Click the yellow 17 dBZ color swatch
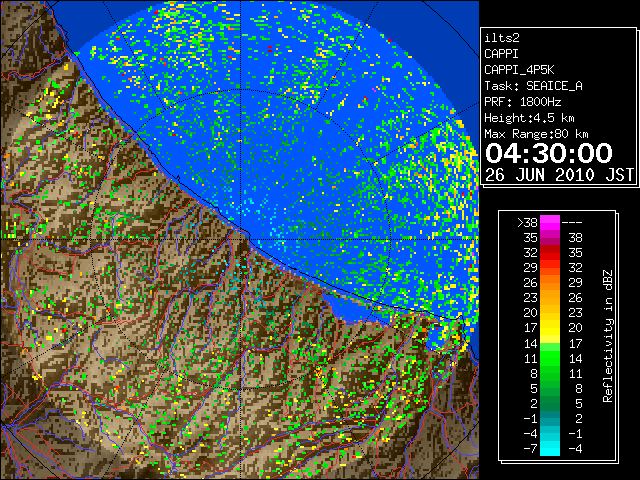 (550, 328)
